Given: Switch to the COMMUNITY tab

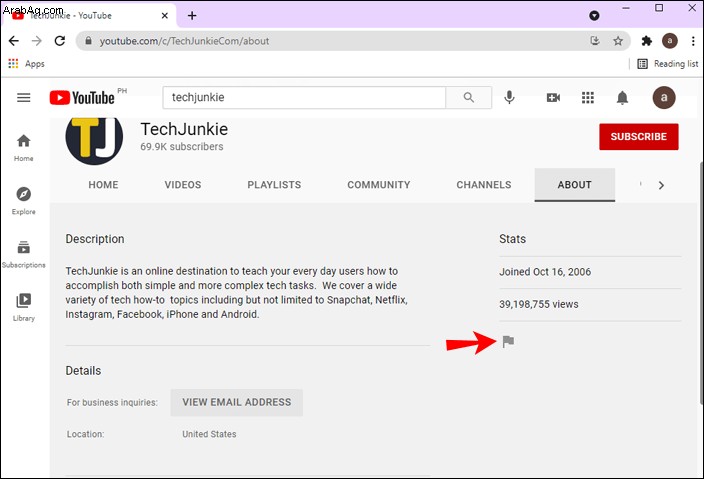Looking at the screenshot, I should click(x=378, y=185).
